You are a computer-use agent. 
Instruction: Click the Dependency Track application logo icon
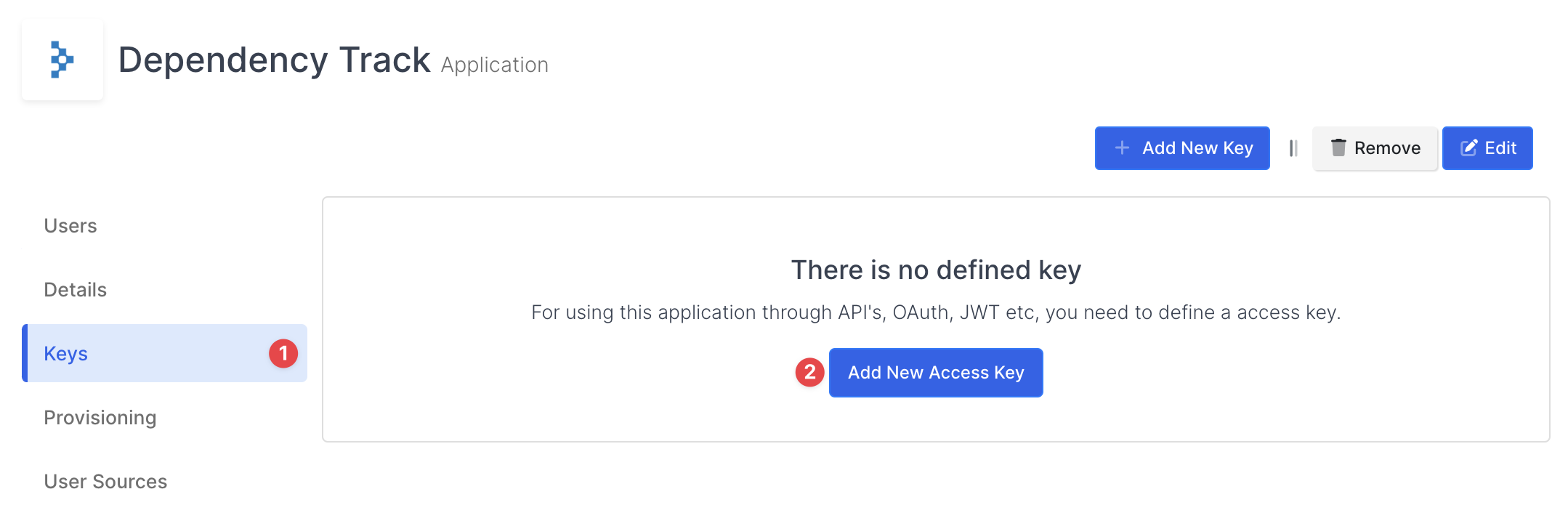click(x=62, y=60)
